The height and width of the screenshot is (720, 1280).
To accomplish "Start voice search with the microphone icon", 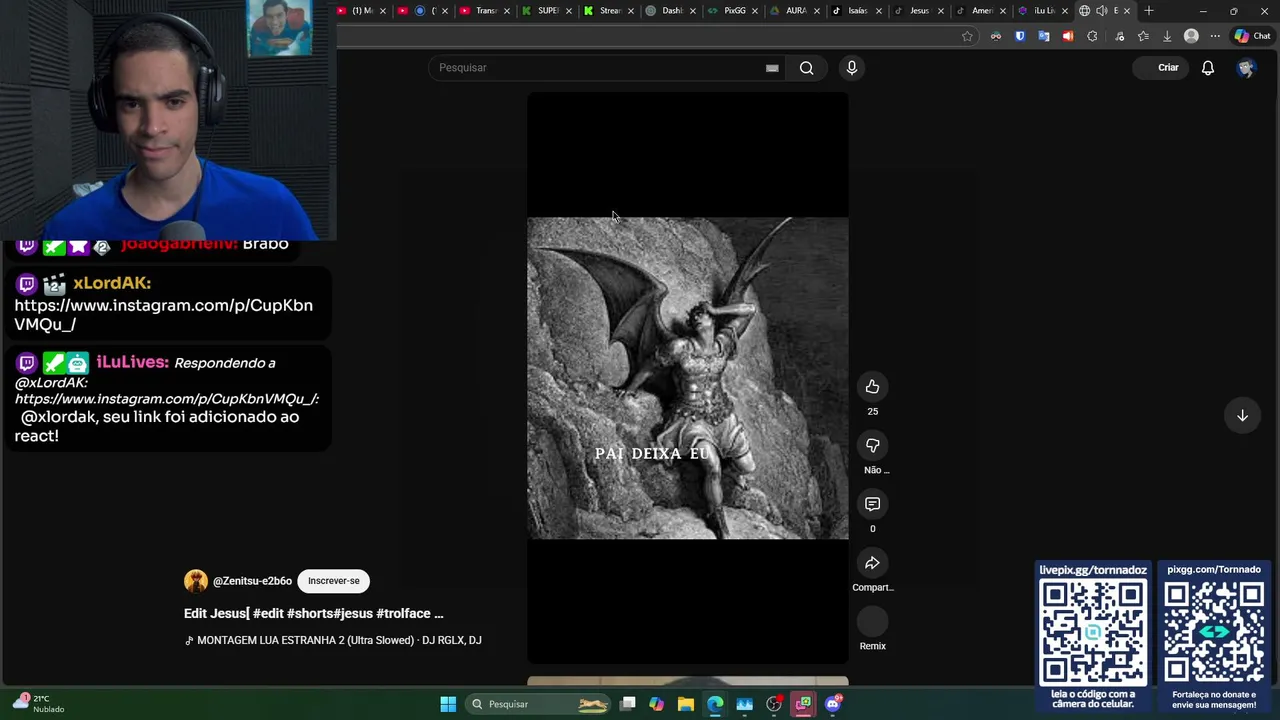I will [852, 68].
